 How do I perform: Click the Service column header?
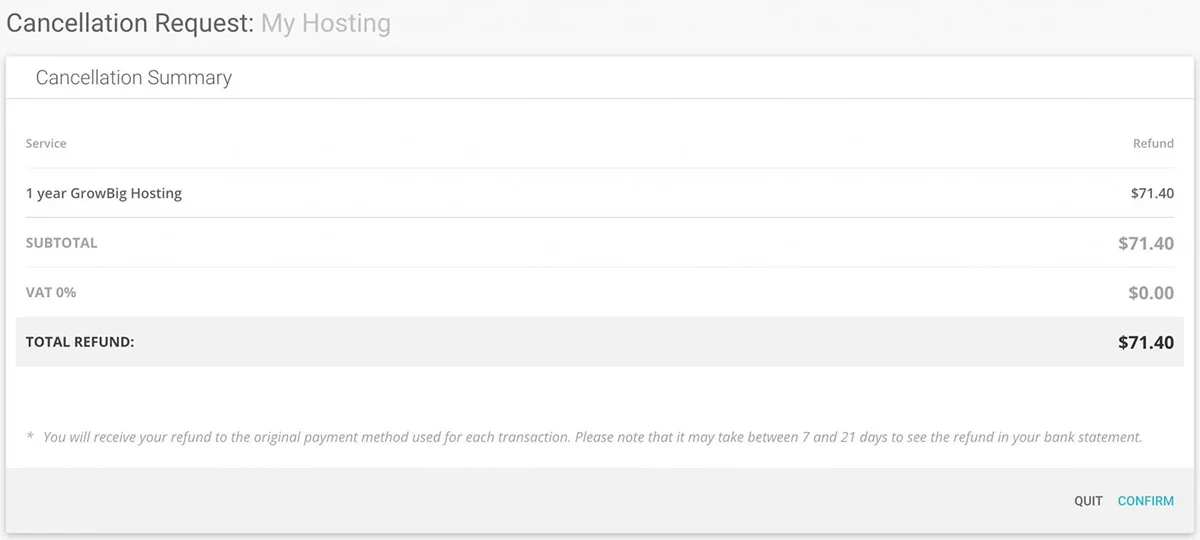point(46,144)
